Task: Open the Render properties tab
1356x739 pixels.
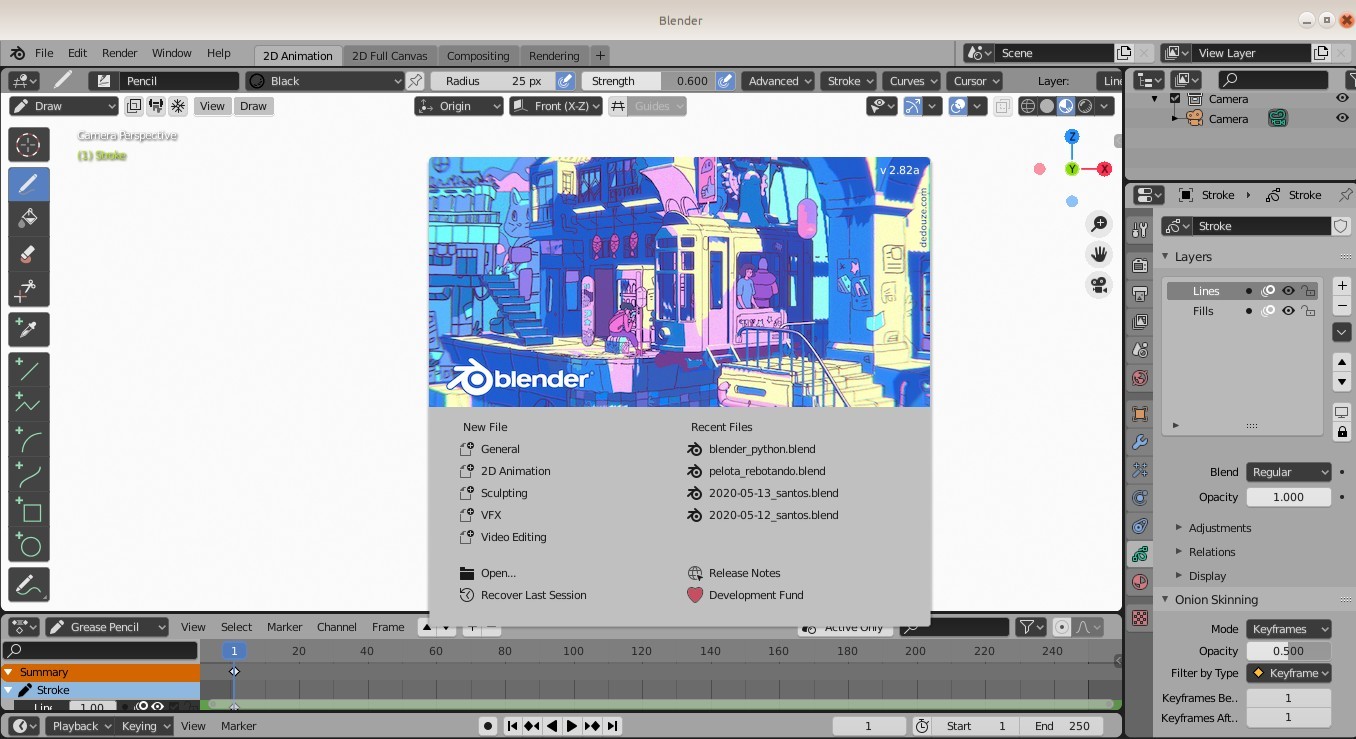Action: click(x=1140, y=266)
